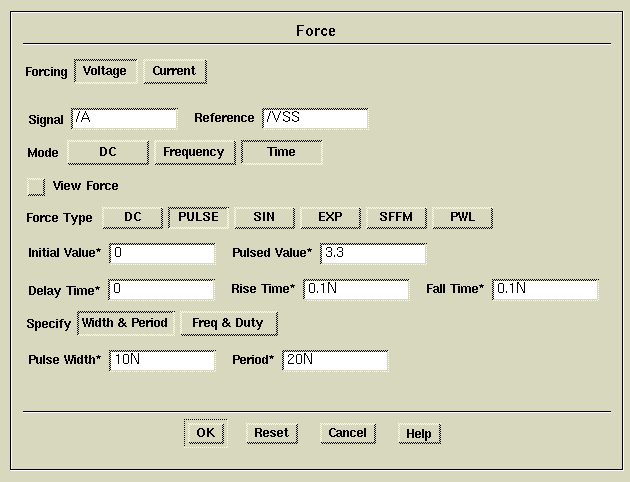Click the Rise Time field
Image resolution: width=630 pixels, height=482 pixels.
[356, 290]
